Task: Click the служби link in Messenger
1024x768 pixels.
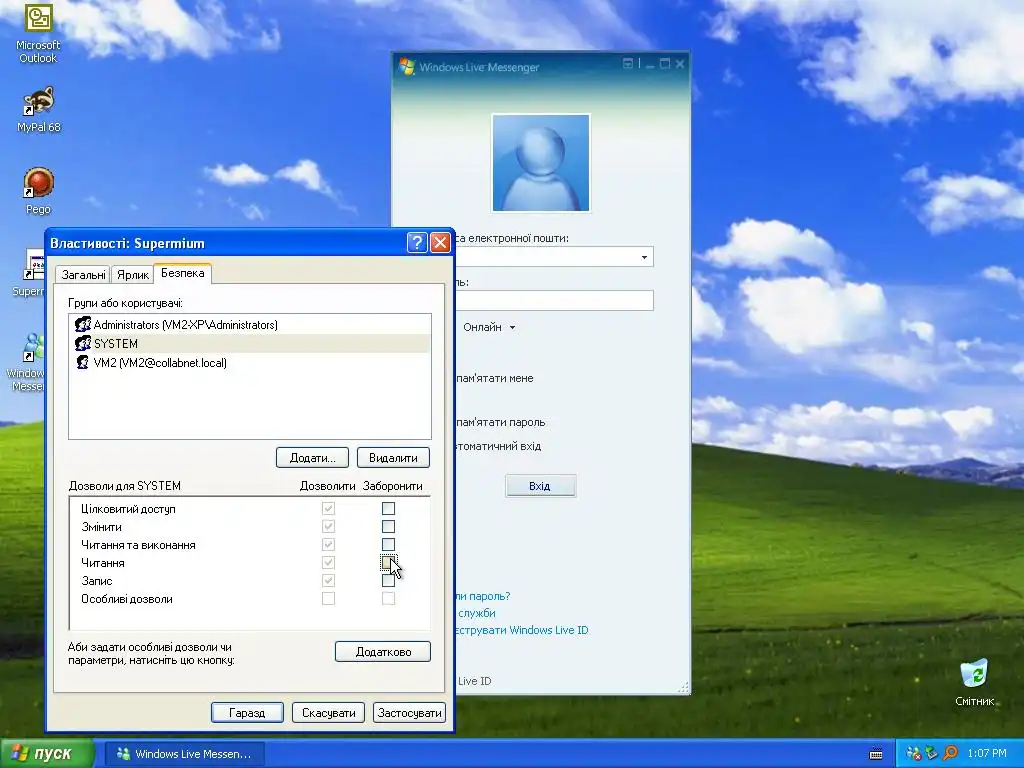Action: [x=477, y=613]
